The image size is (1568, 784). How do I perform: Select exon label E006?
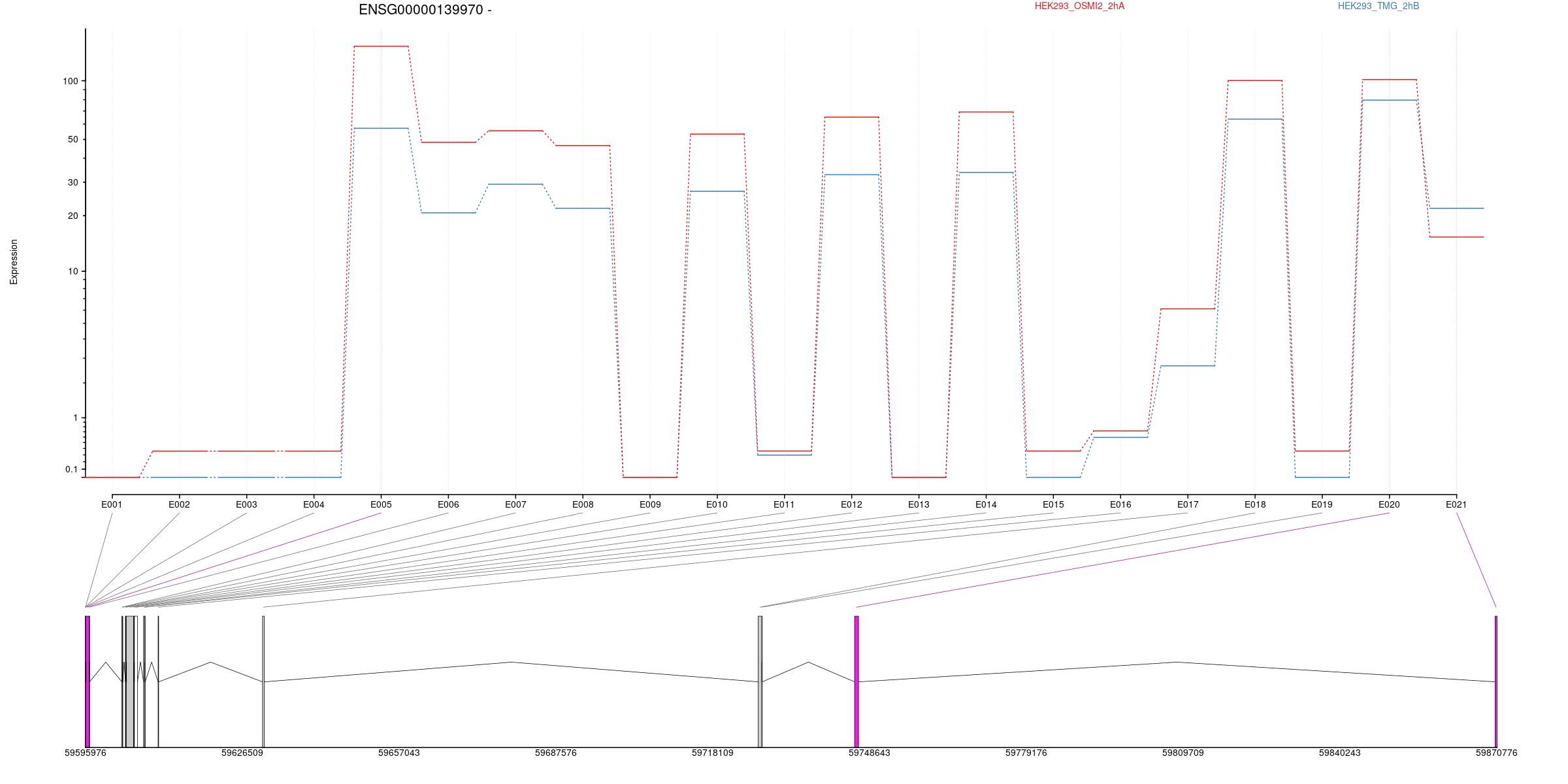(x=448, y=504)
